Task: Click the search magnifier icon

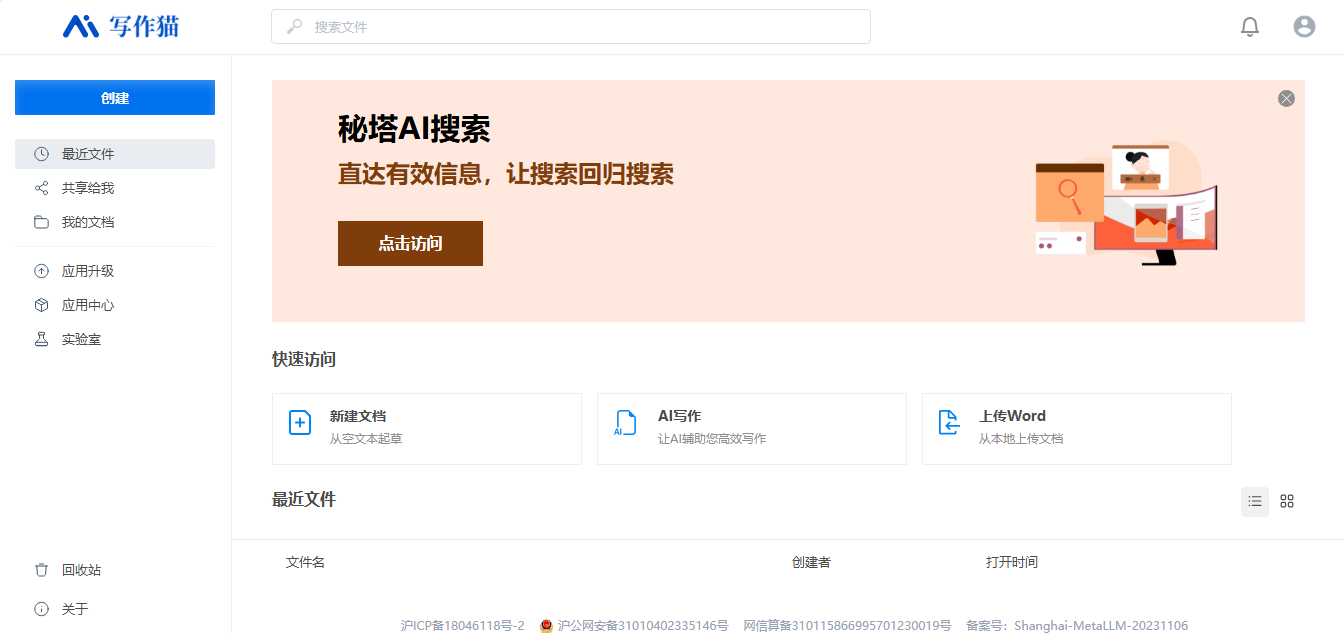Action: (x=295, y=27)
